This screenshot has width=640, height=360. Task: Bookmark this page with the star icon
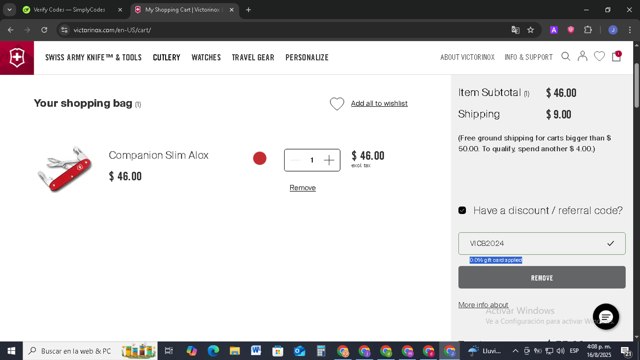530,30
